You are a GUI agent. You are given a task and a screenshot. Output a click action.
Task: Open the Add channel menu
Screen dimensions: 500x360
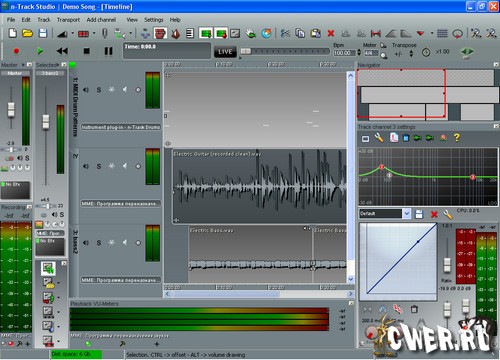(x=101, y=20)
